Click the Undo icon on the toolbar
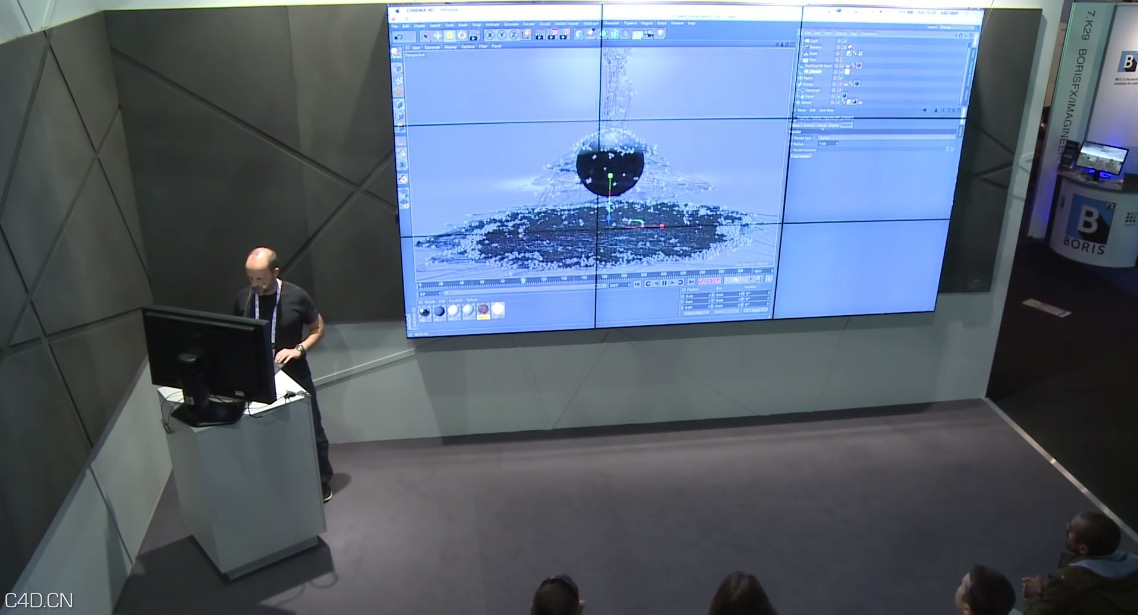Image resolution: width=1138 pixels, height=615 pixels. pos(397,35)
